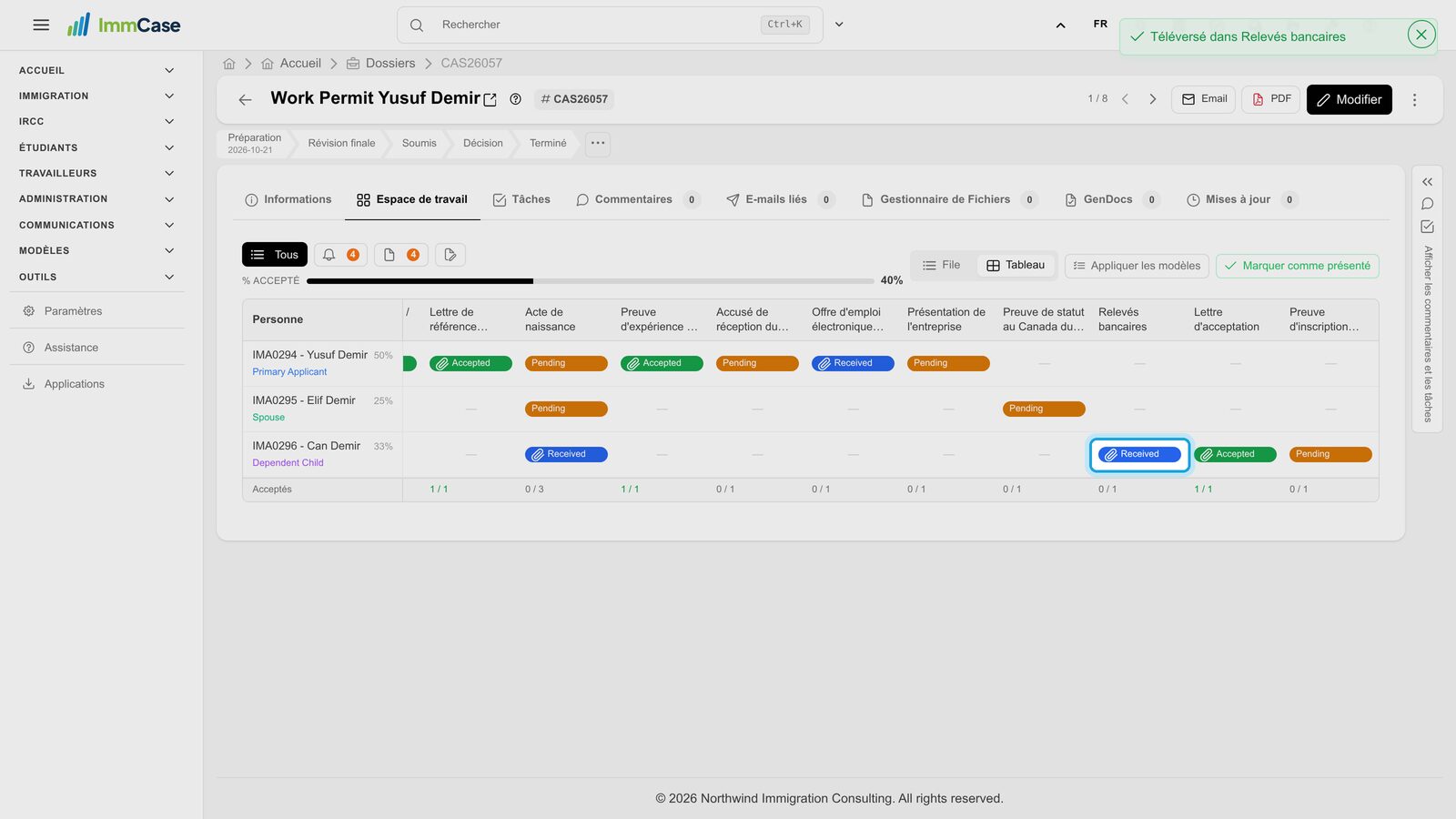Click the home icon in the breadcrumb
Viewport: 1456px width, 819px height.
(x=229, y=64)
